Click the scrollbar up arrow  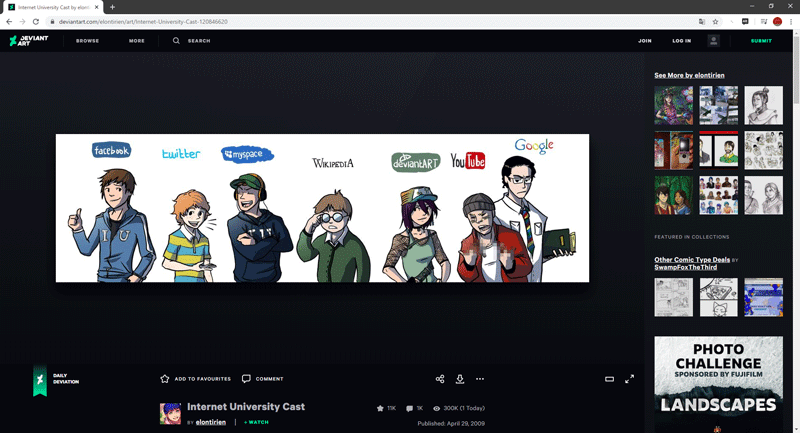pos(796,32)
